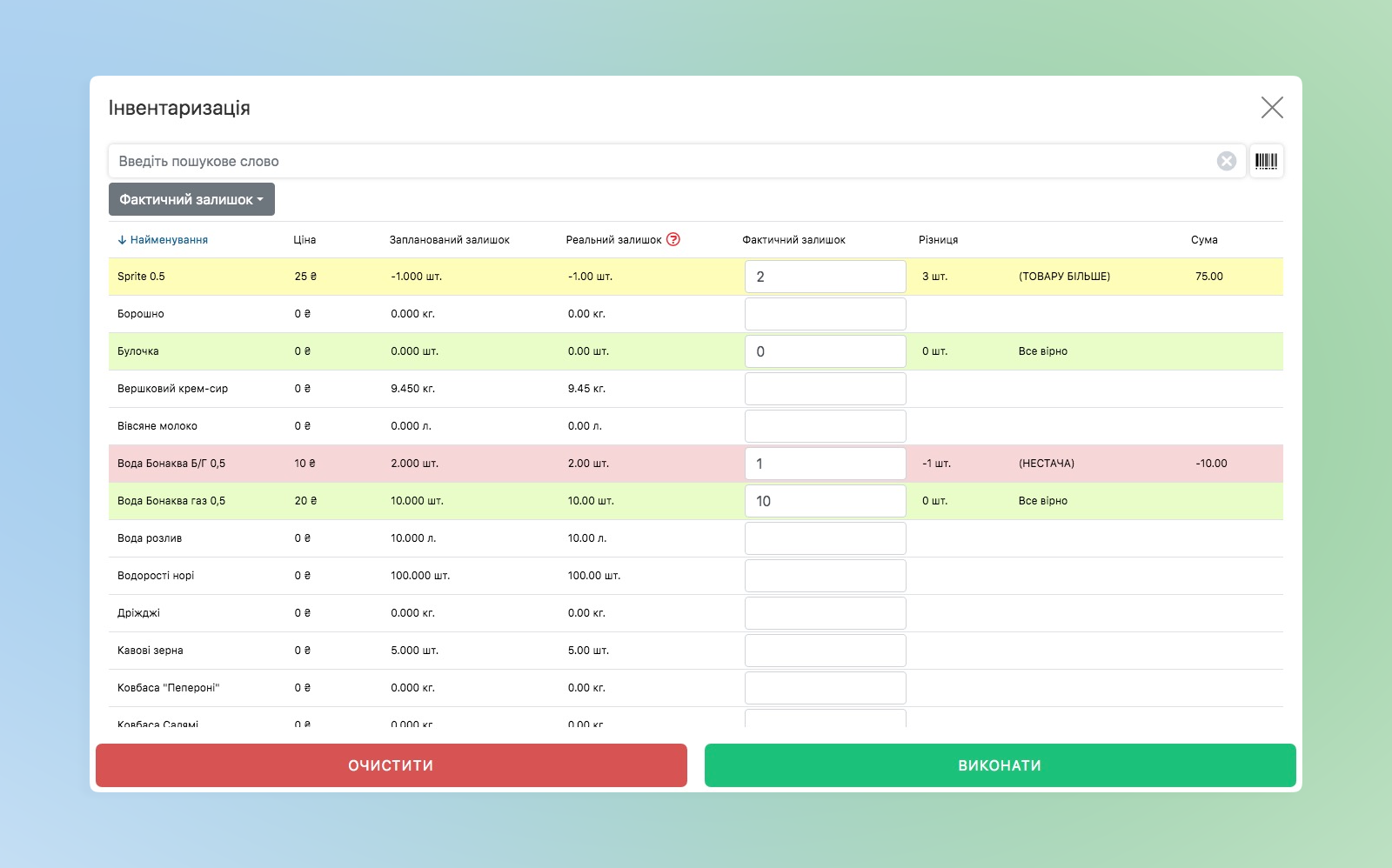The width and height of the screenshot is (1392, 868).
Task: Clear the search field with X icon
Action: [1226, 161]
